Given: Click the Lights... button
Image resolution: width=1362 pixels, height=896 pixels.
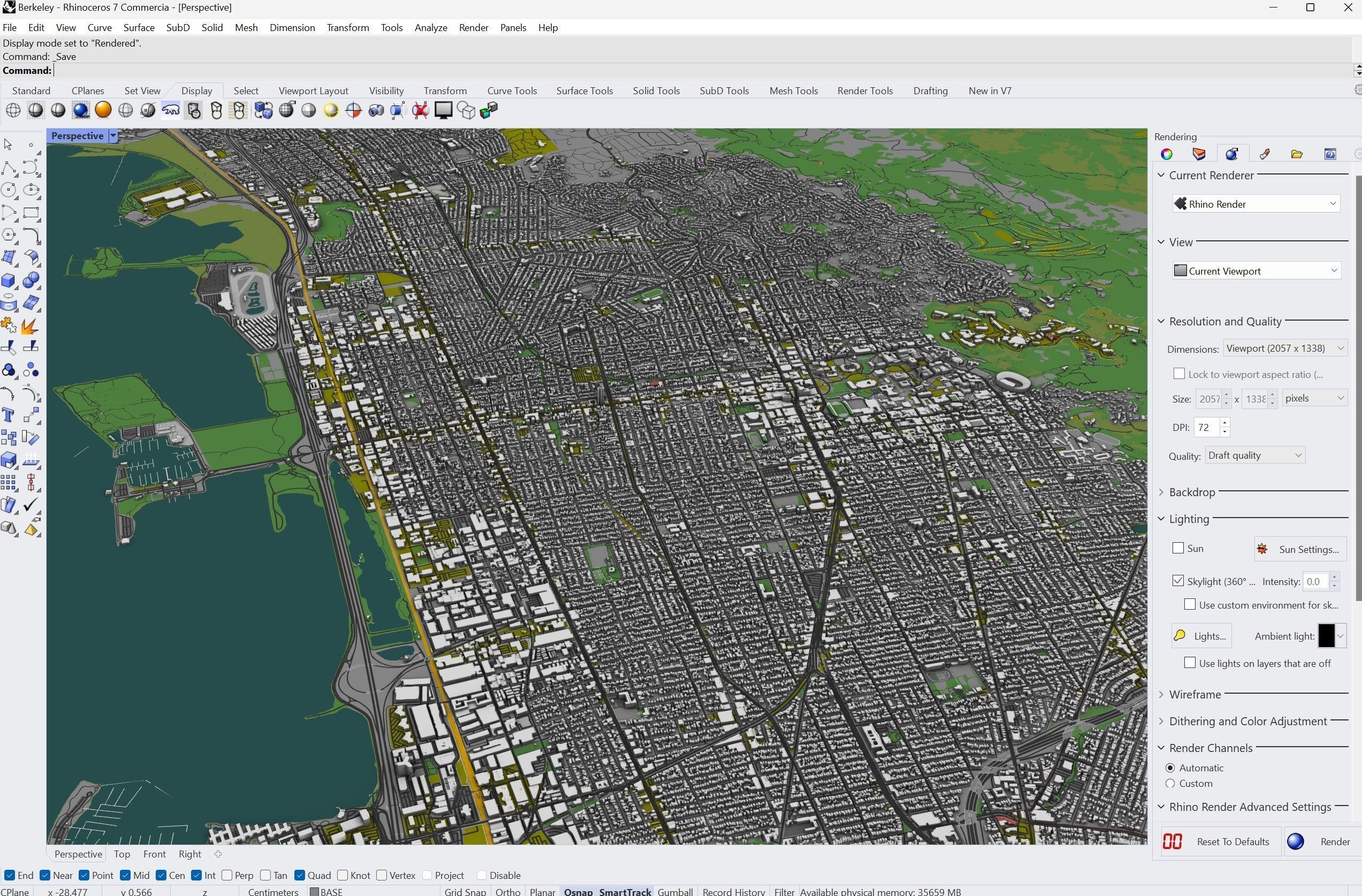Looking at the screenshot, I should [1201, 636].
